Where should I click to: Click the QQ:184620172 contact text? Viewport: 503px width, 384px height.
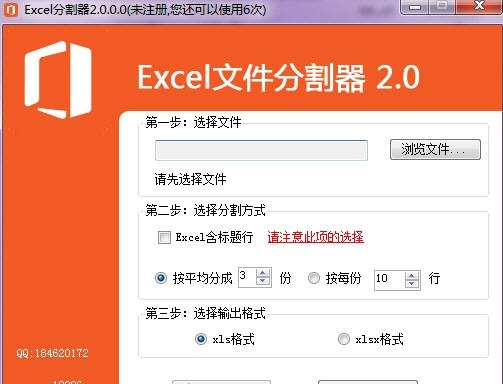[52, 353]
